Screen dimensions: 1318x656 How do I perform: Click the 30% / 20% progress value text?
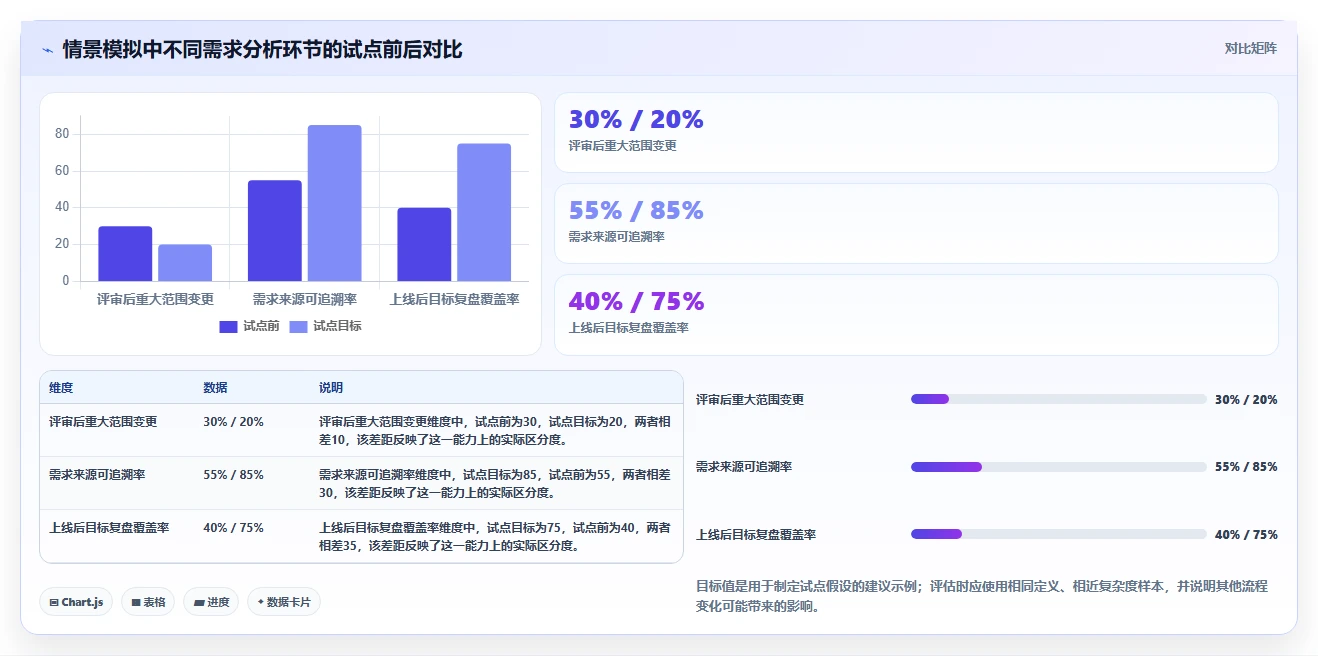point(1246,399)
